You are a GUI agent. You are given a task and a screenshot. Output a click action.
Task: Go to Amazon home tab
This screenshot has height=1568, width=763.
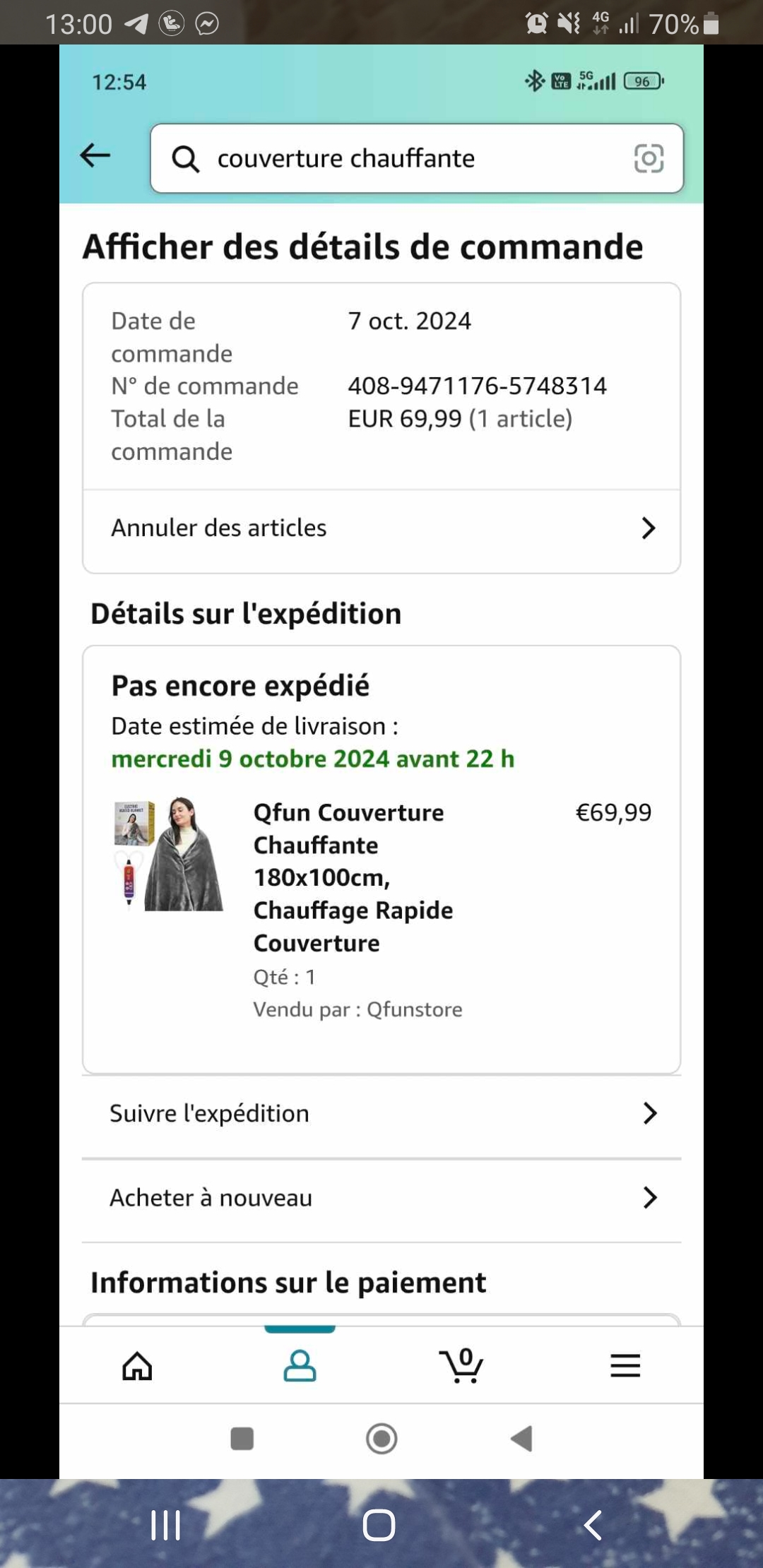(137, 1366)
